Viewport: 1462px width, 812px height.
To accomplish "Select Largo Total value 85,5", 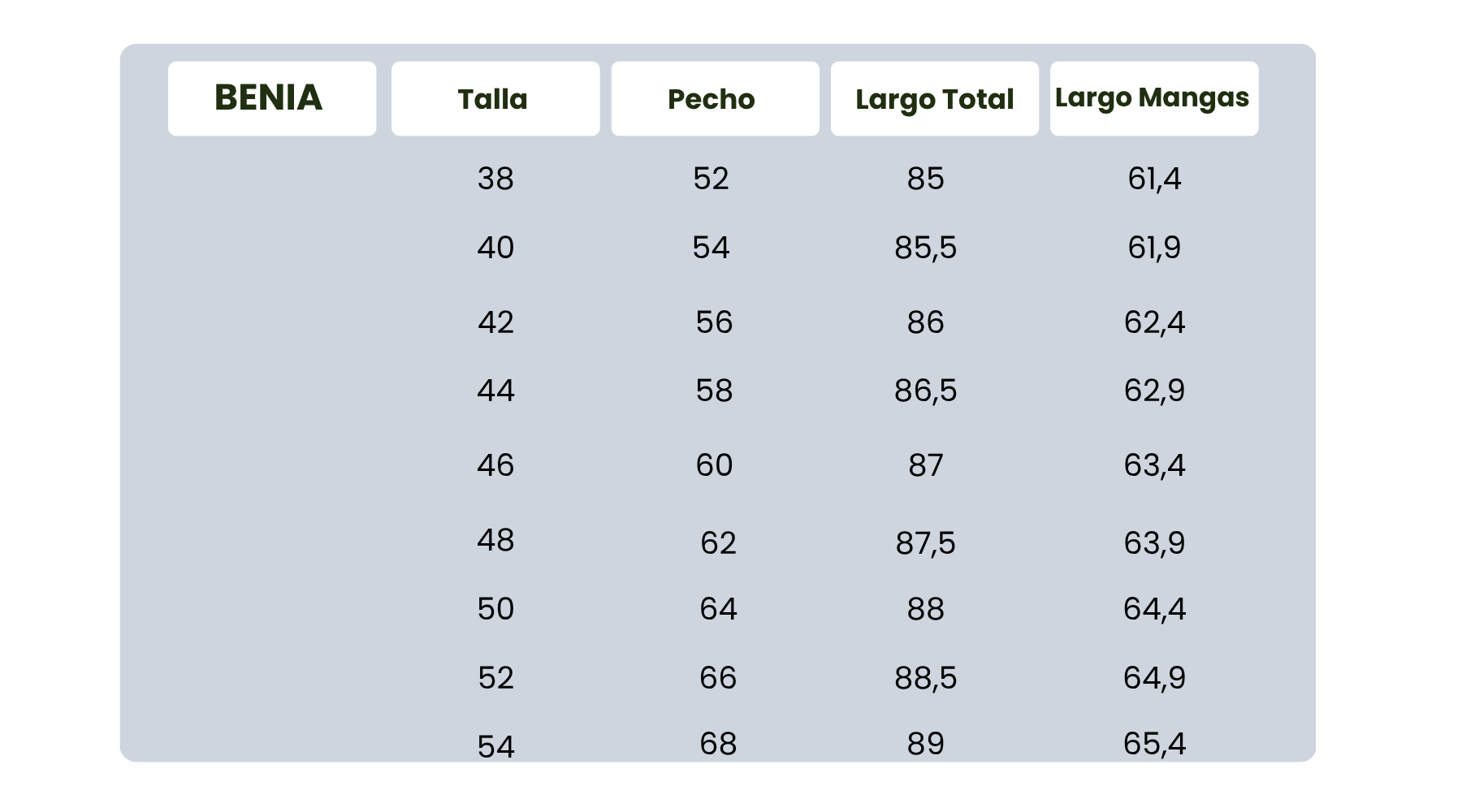I will click(x=925, y=248).
